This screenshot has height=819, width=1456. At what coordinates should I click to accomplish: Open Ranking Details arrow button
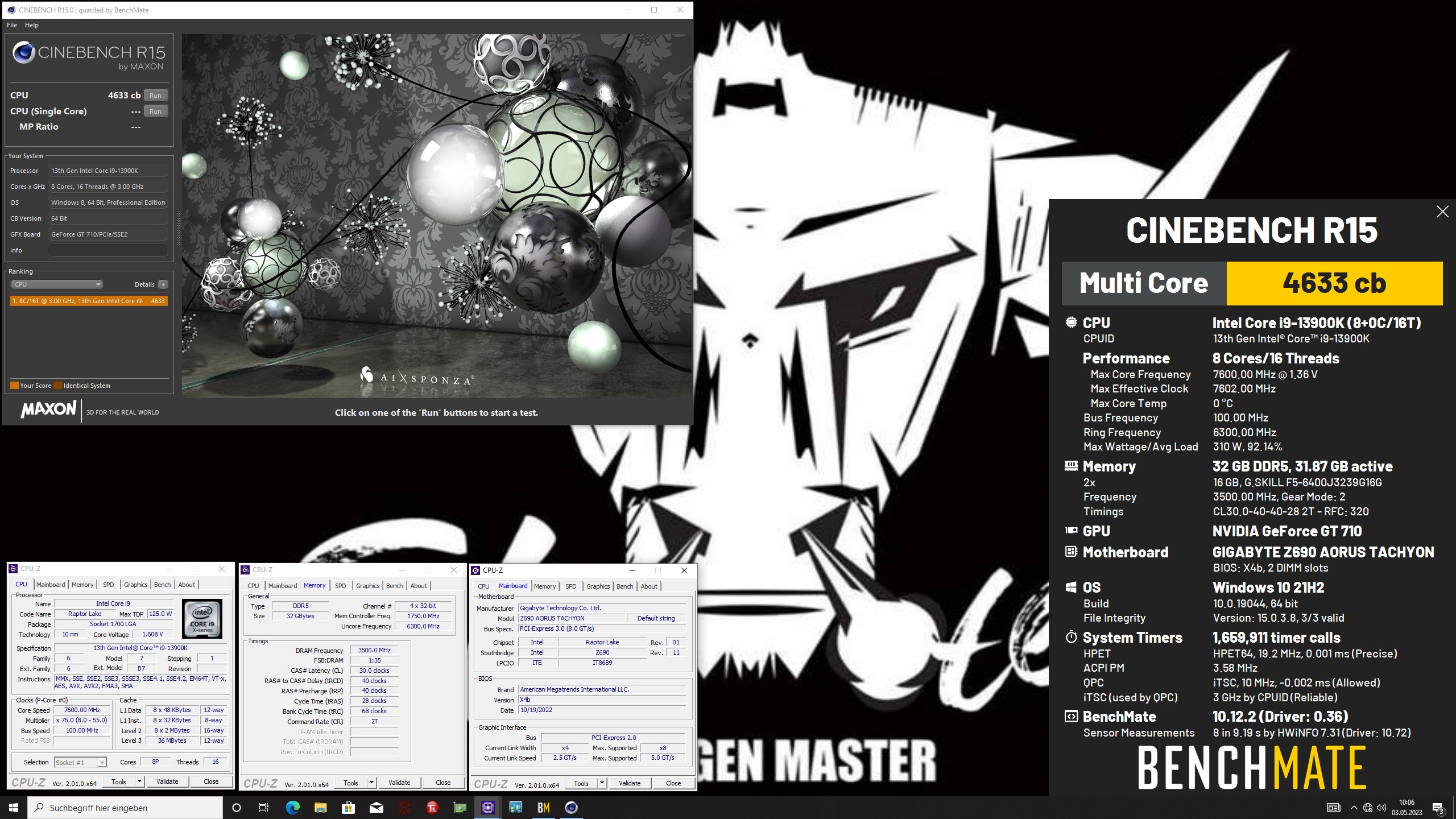(163, 284)
